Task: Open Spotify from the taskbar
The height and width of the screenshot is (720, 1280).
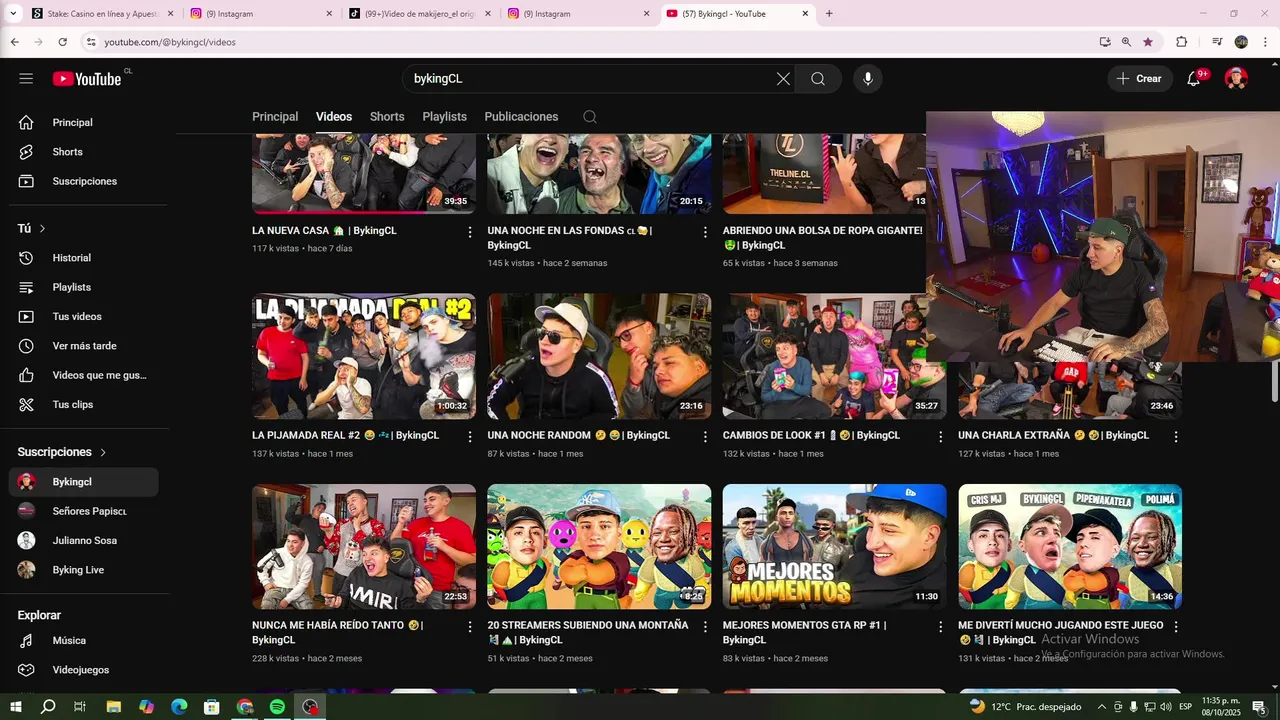Action: [277, 707]
